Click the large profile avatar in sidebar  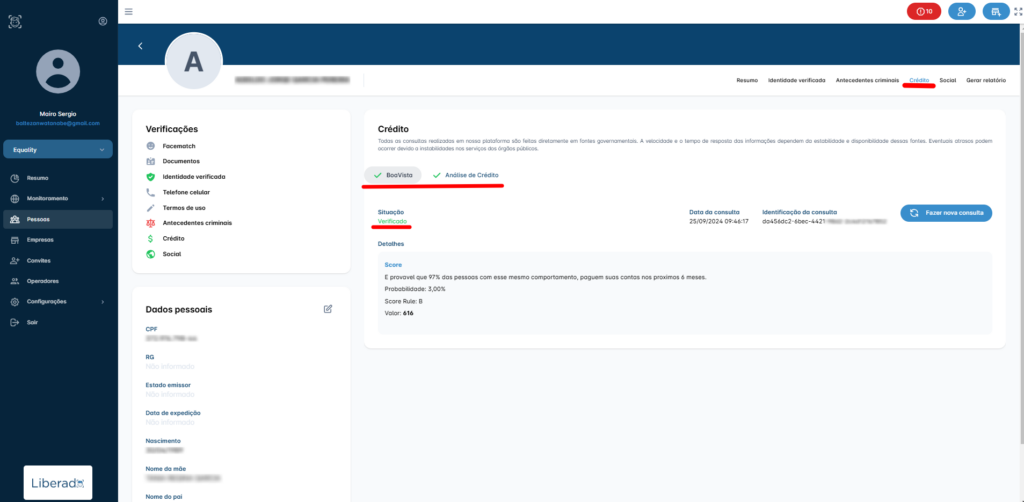coord(58,71)
